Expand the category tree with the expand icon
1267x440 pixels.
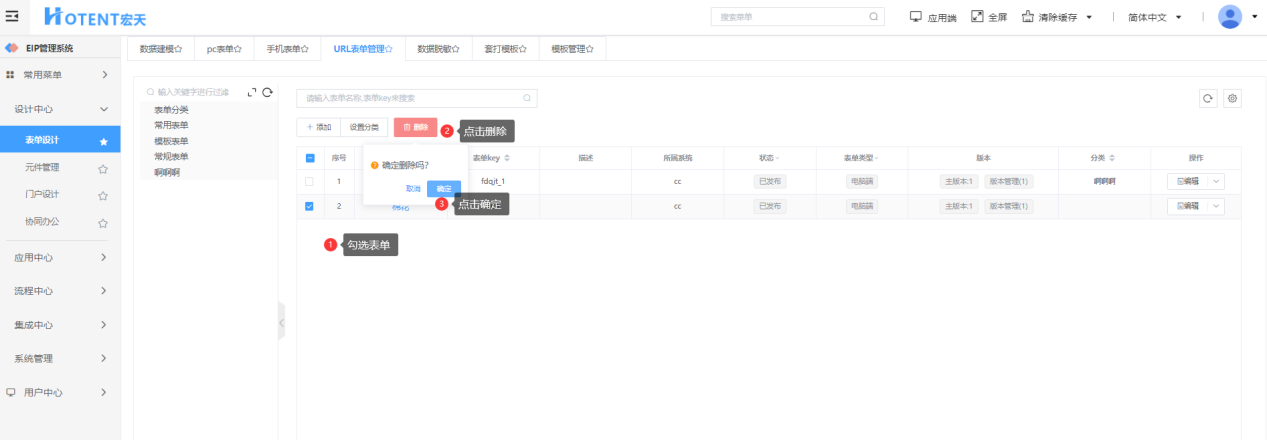[252, 92]
